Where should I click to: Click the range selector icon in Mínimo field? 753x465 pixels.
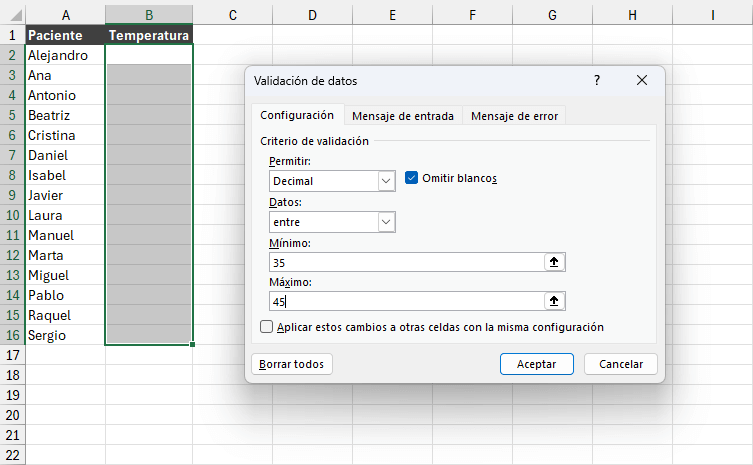click(554, 262)
